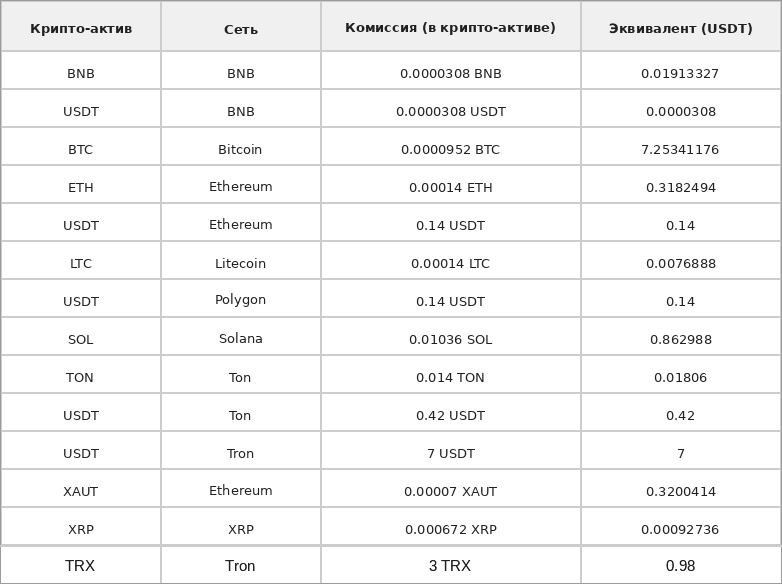Select the 3 TRX fee cell
The image size is (782, 584).
(x=450, y=566)
